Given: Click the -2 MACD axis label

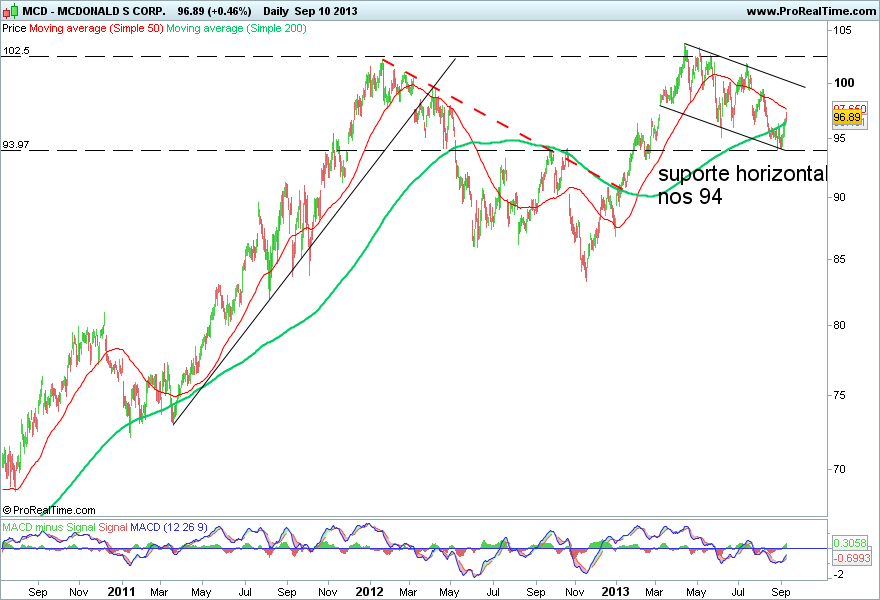Looking at the screenshot, I should pos(837,575).
